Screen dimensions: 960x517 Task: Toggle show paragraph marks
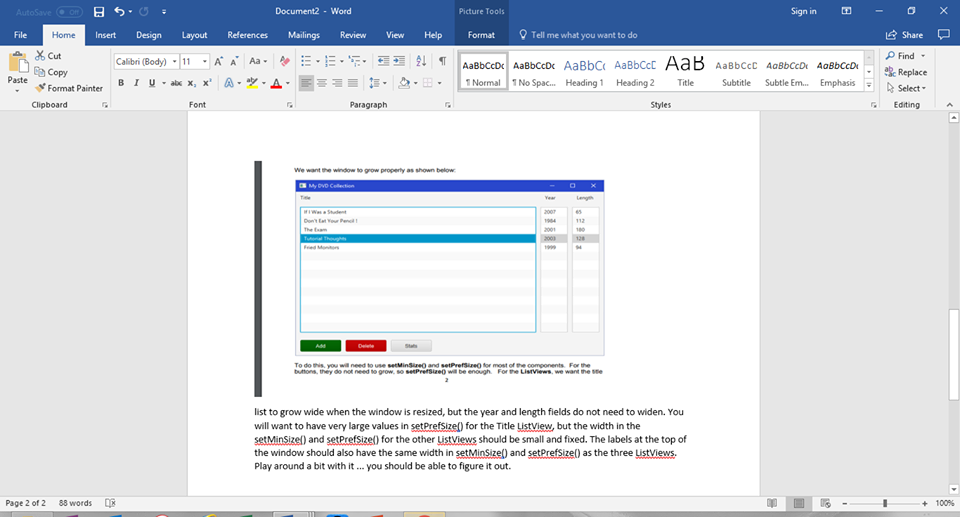(x=442, y=61)
